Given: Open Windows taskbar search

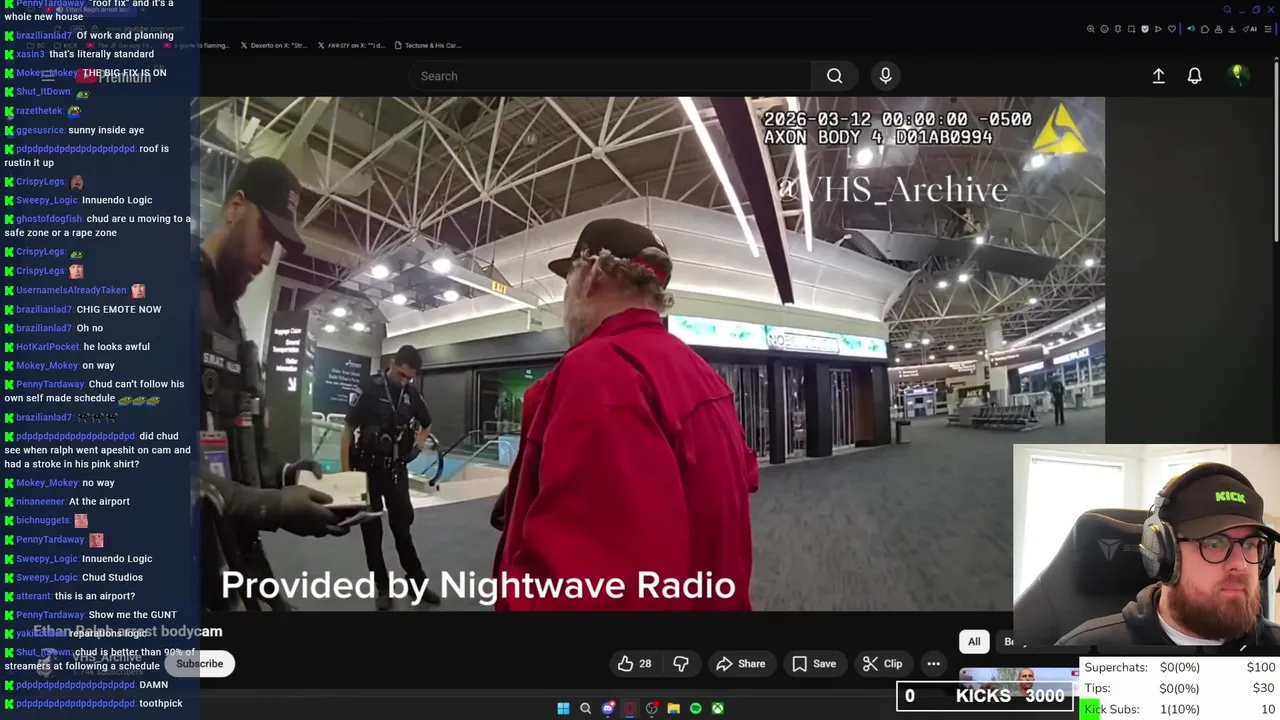Looking at the screenshot, I should (585, 709).
